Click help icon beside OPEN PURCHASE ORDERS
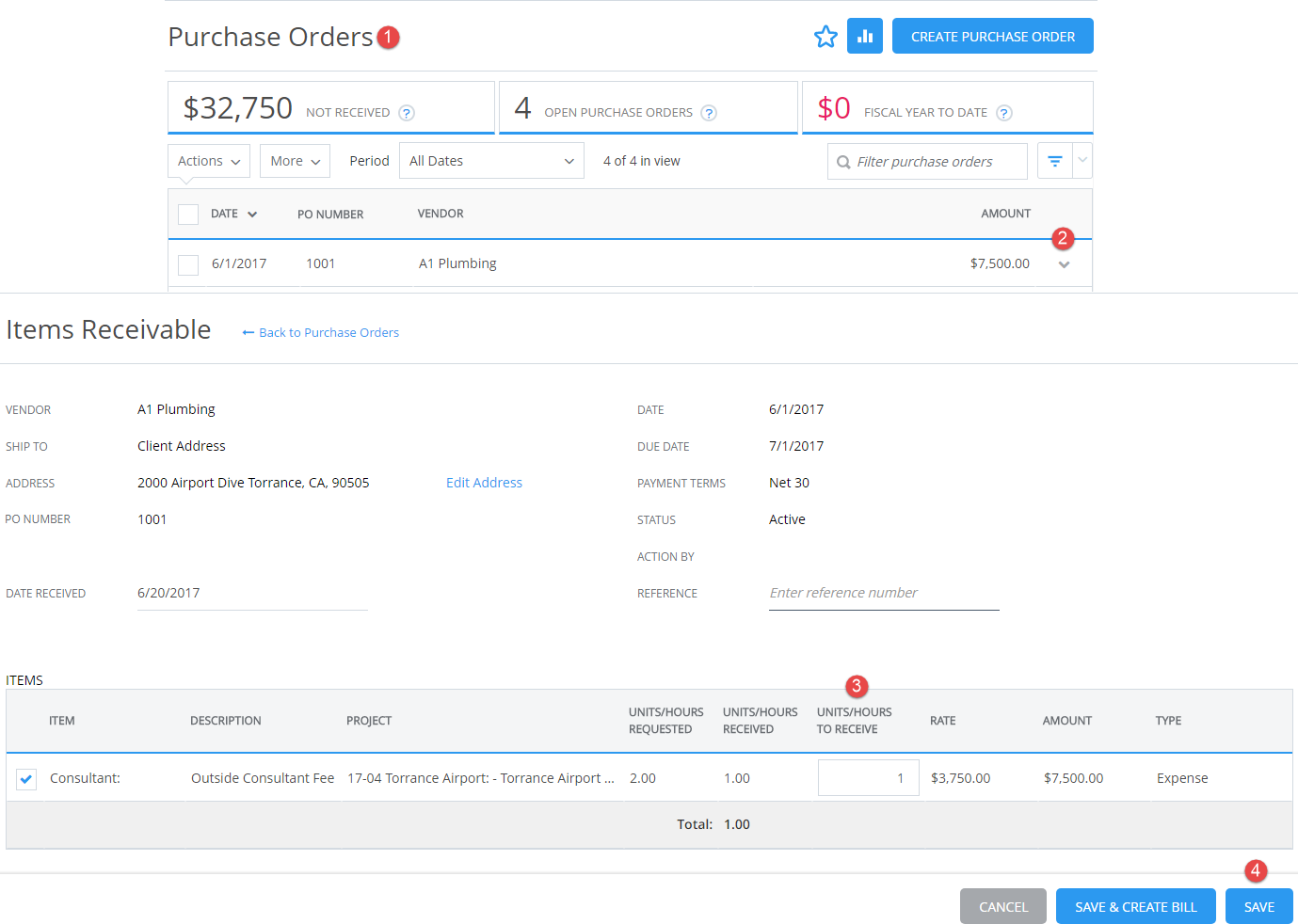Viewport: 1298px width, 924px height. [x=709, y=113]
